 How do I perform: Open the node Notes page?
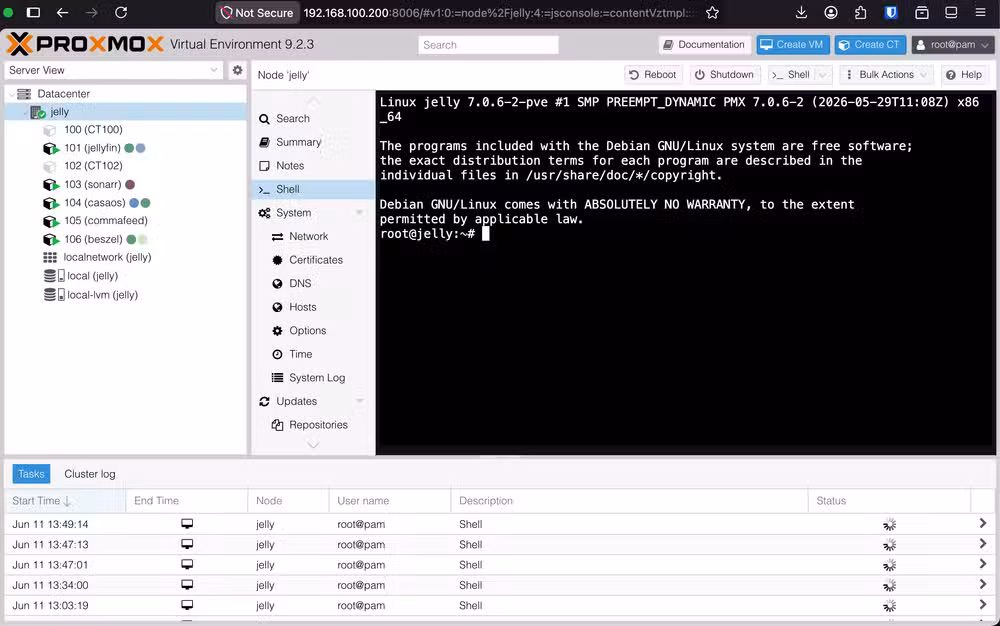pyautogui.click(x=290, y=166)
